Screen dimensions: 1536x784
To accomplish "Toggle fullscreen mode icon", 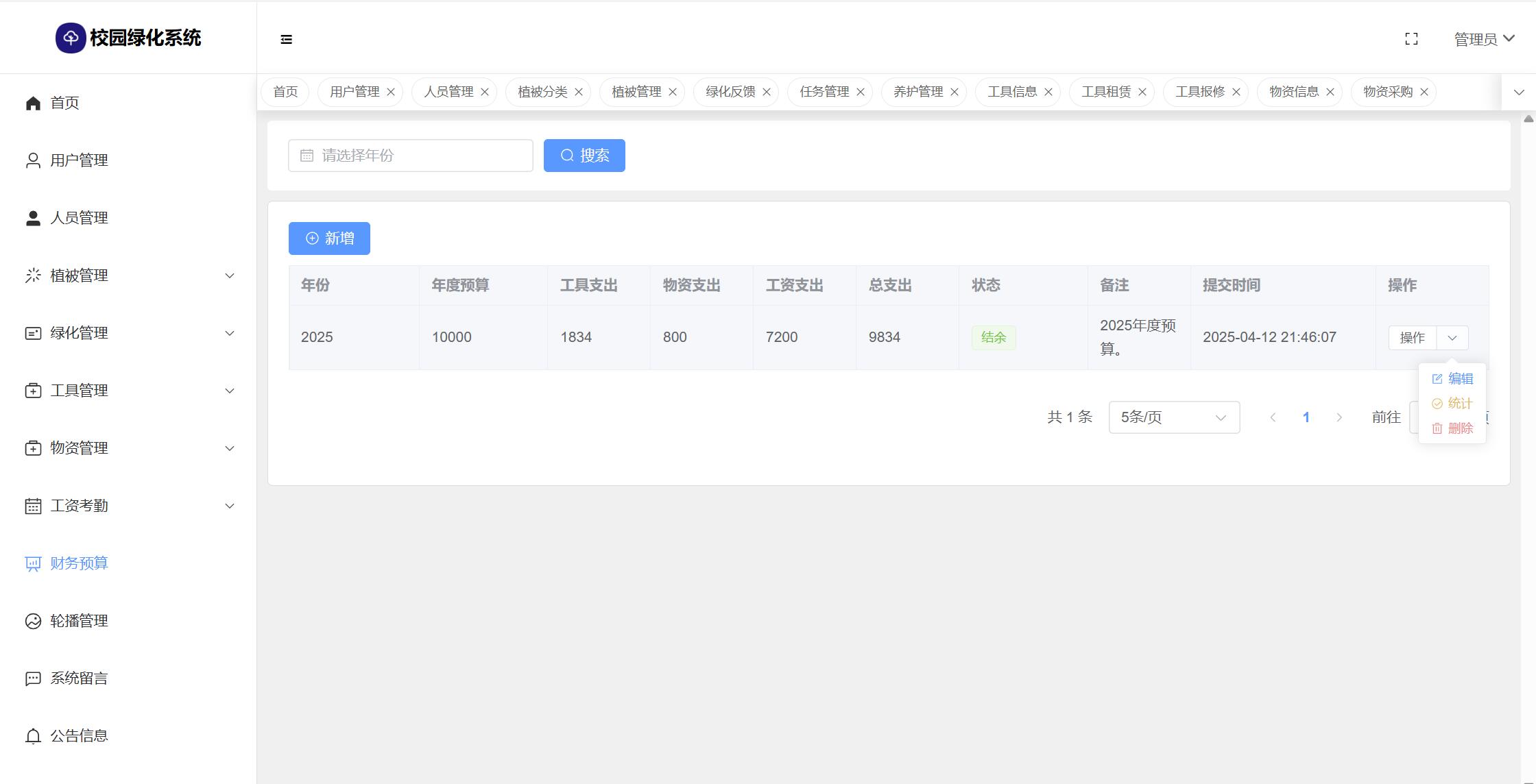I will click(x=1411, y=39).
